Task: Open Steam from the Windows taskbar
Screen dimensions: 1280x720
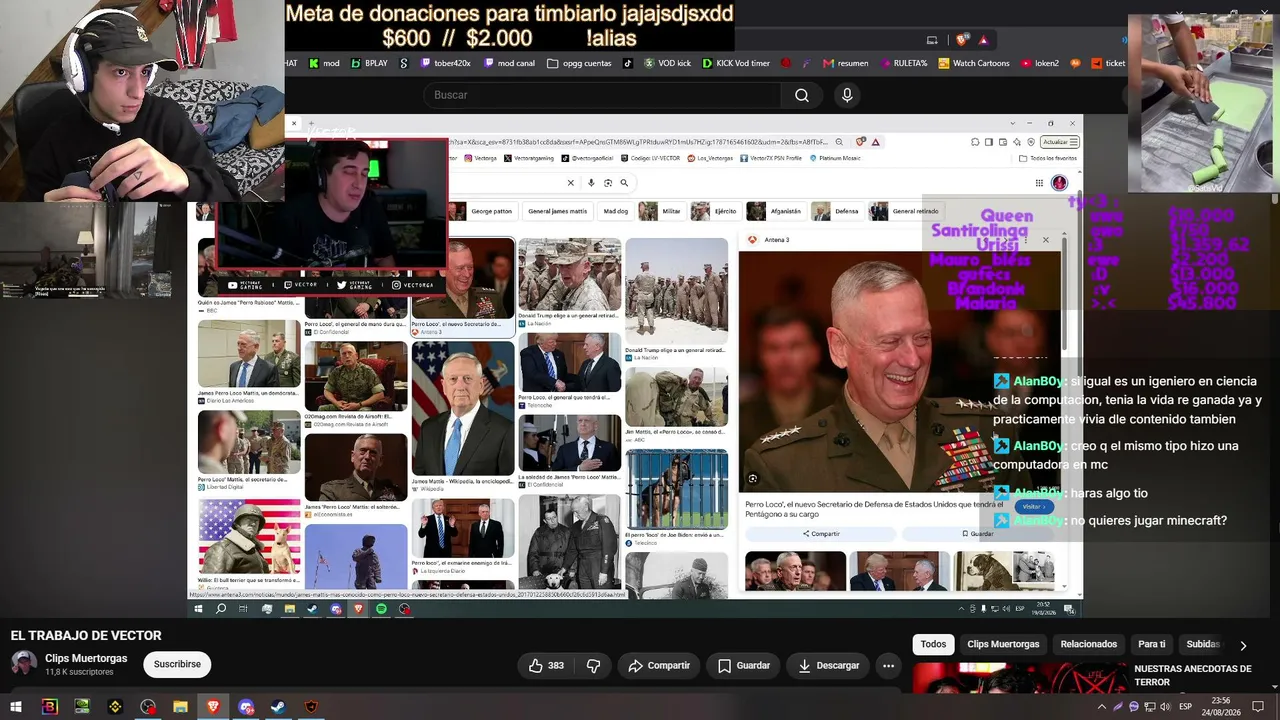Action: tap(278, 707)
